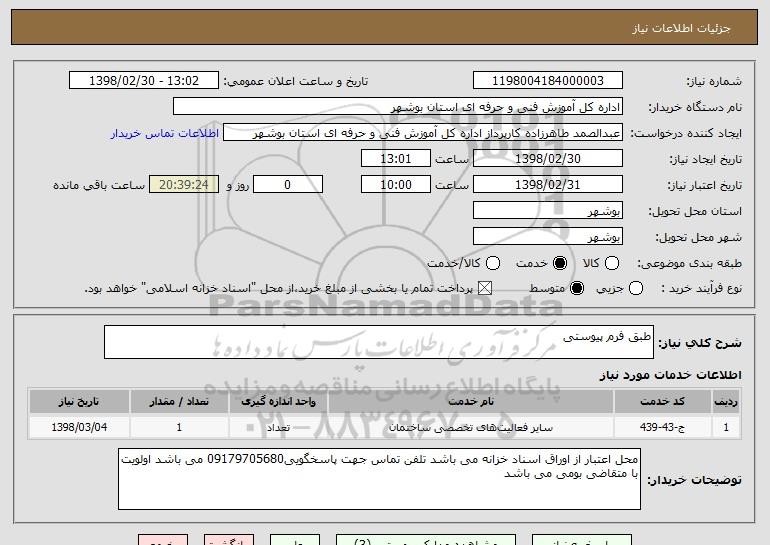This screenshot has width=770, height=545.
Task: Select the کالا/خدمت radio button
Action: click(x=493, y=263)
